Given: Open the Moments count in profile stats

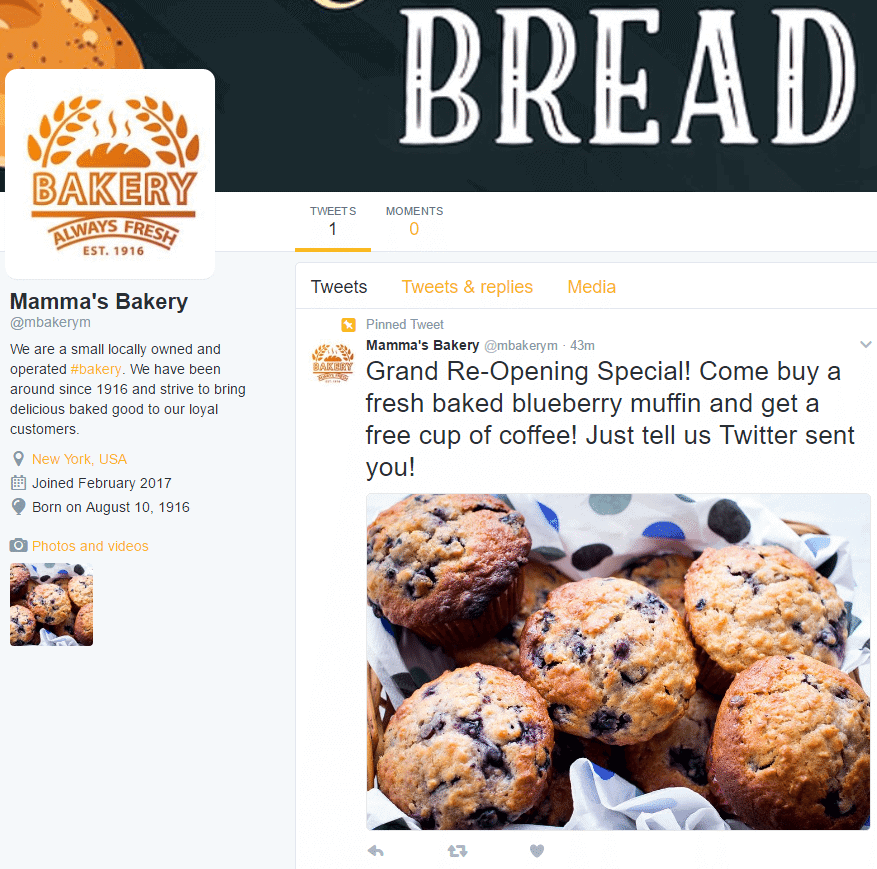Looking at the screenshot, I should (x=414, y=221).
